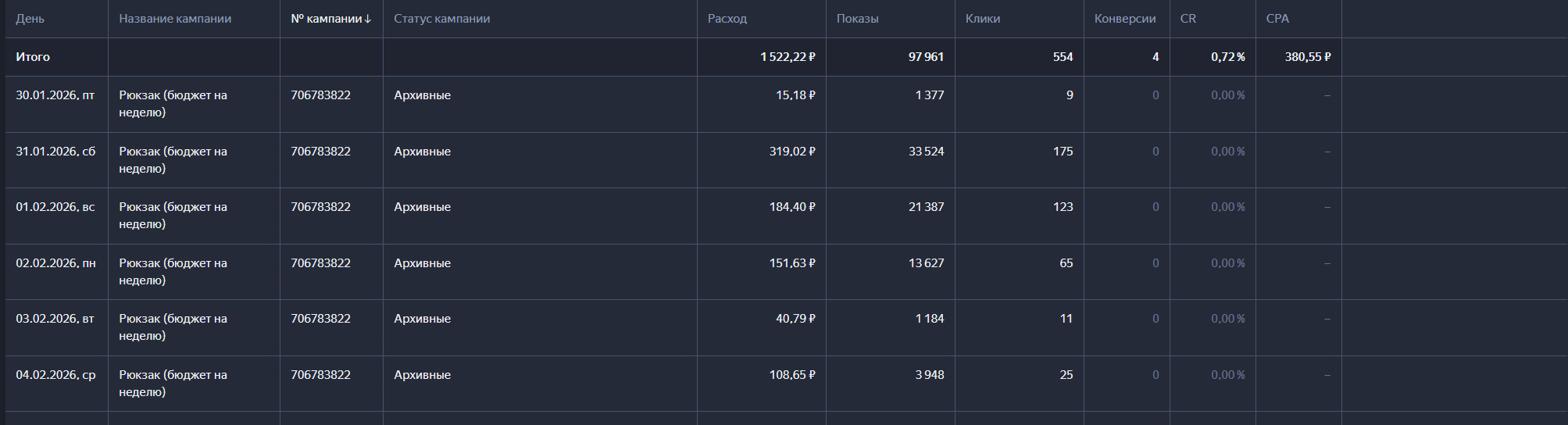The height and width of the screenshot is (425, 1568).
Task: Select spend 184,40 ₽
Action: 792,207
